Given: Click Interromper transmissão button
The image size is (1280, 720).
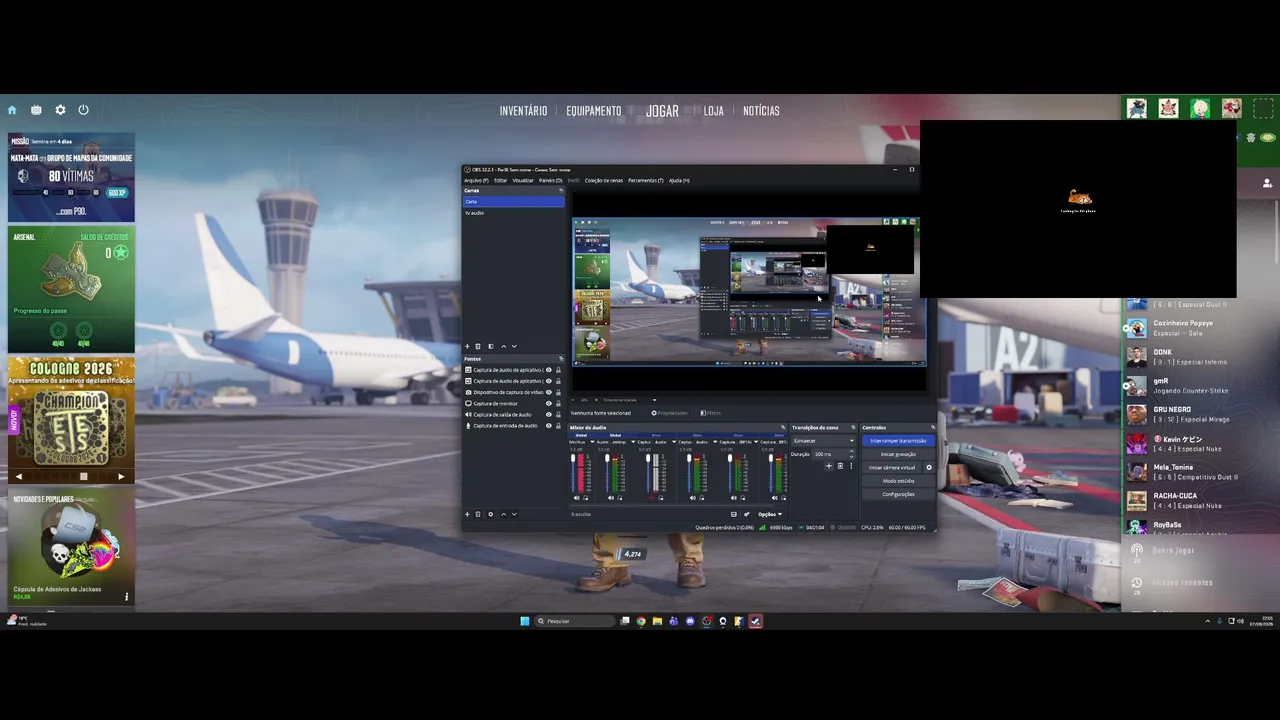Looking at the screenshot, I should [898, 441].
